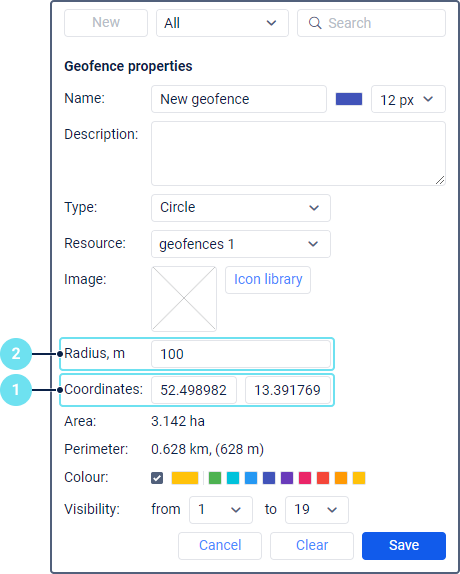Click the New button
The width and height of the screenshot is (460, 574).
click(106, 23)
